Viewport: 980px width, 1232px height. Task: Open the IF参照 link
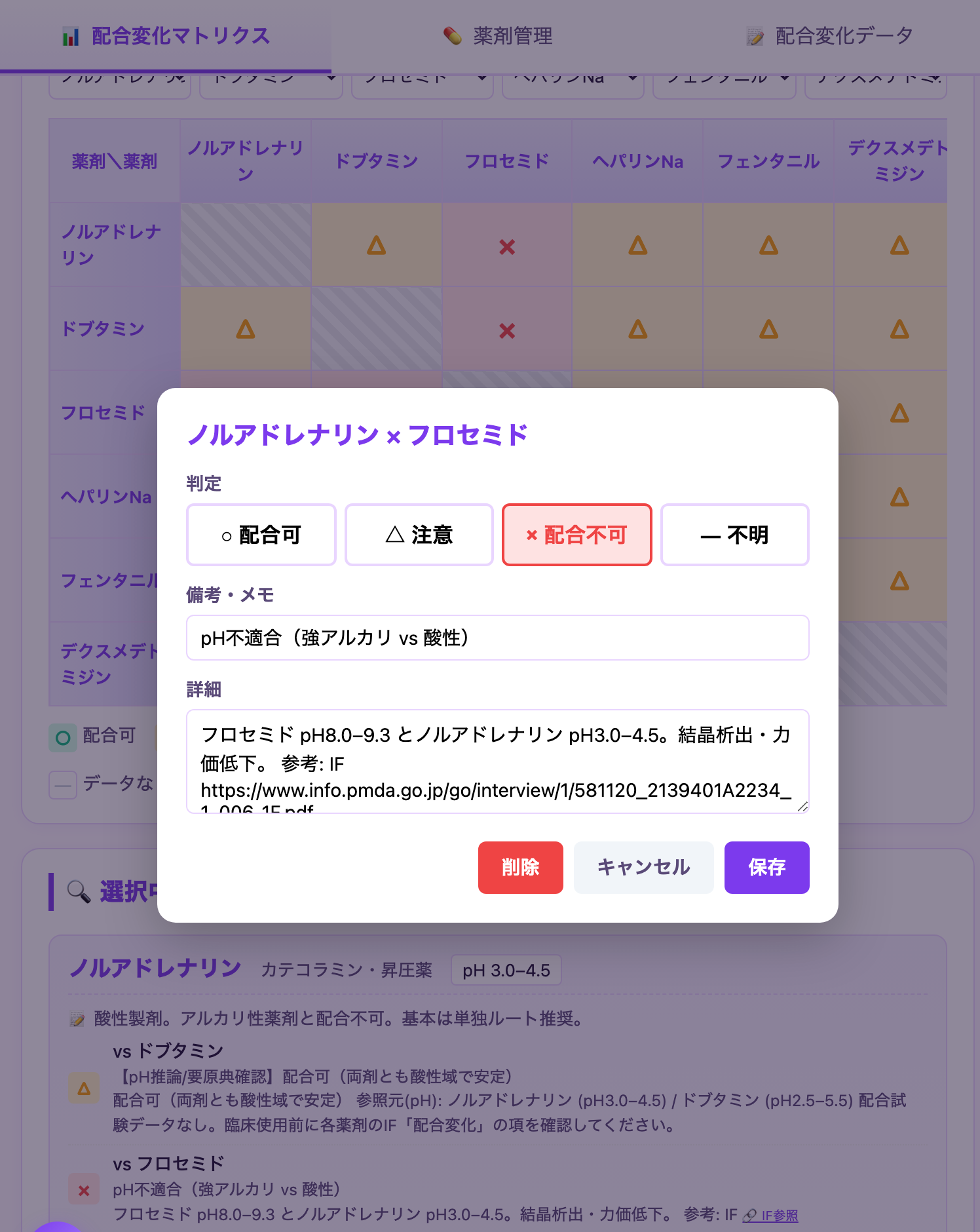tap(770, 1216)
